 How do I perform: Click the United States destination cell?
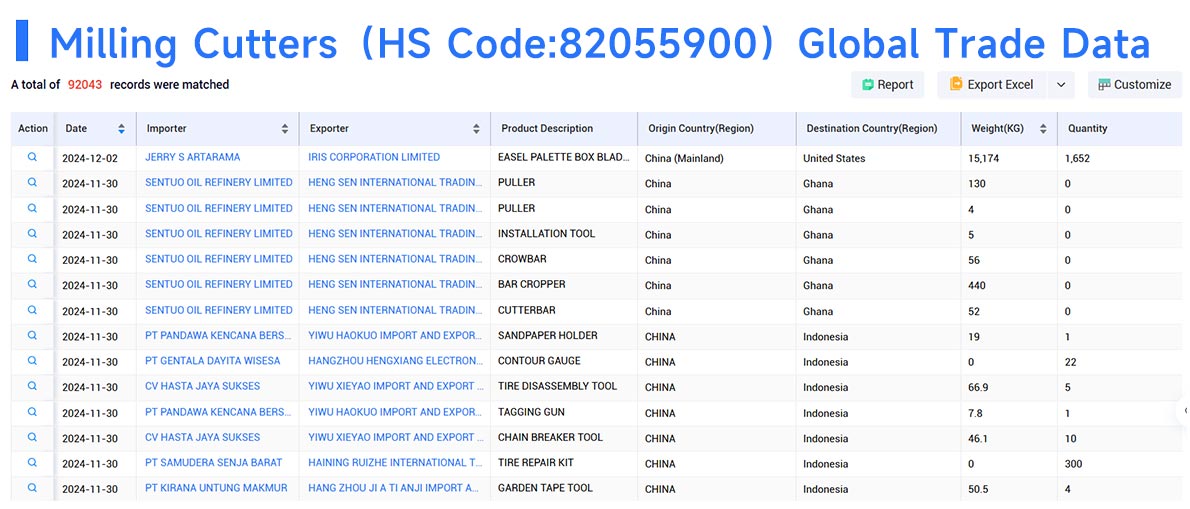834,159
